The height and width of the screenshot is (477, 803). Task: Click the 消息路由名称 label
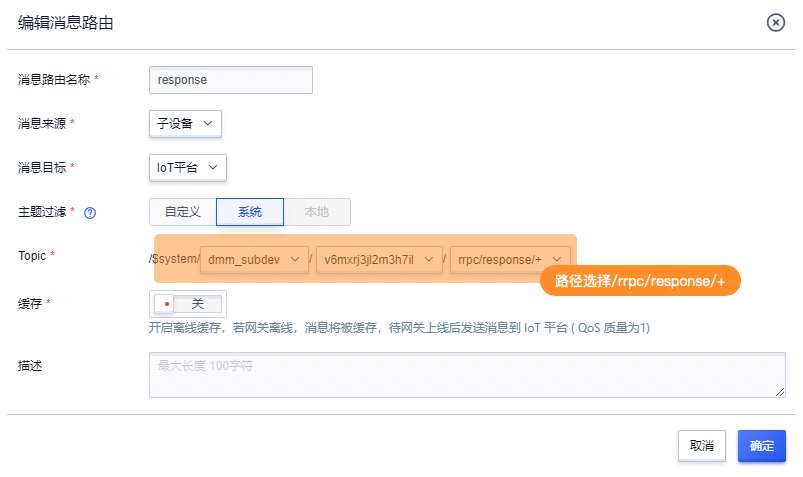(54, 79)
